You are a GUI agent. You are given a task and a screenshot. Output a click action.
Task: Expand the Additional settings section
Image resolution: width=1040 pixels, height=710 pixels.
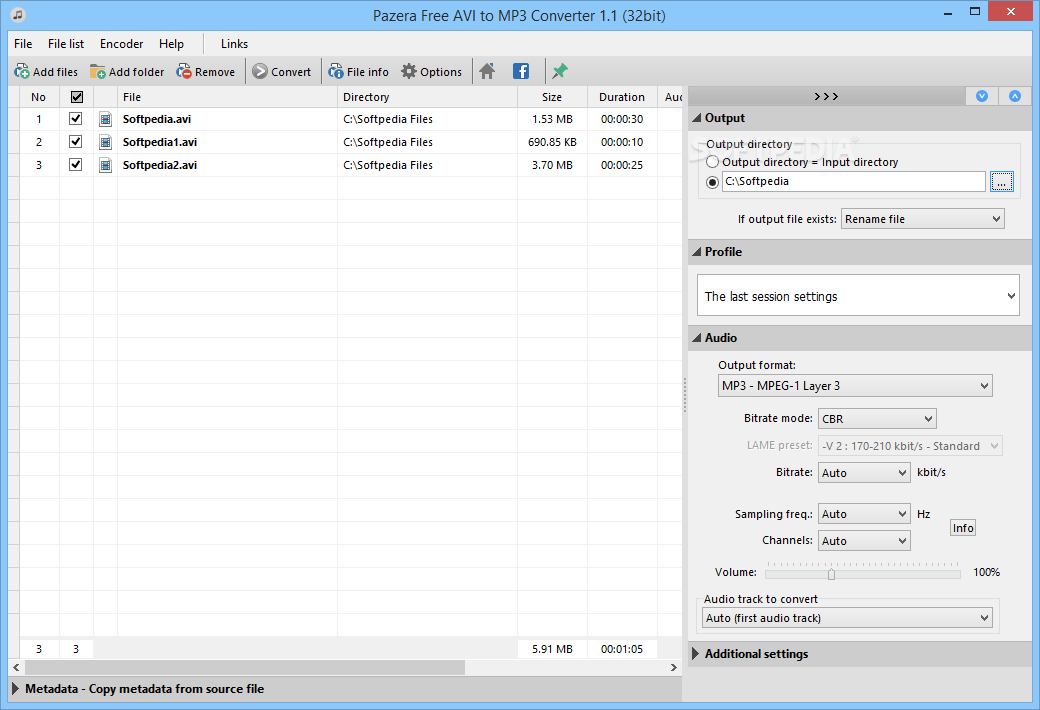pyautogui.click(x=860, y=654)
